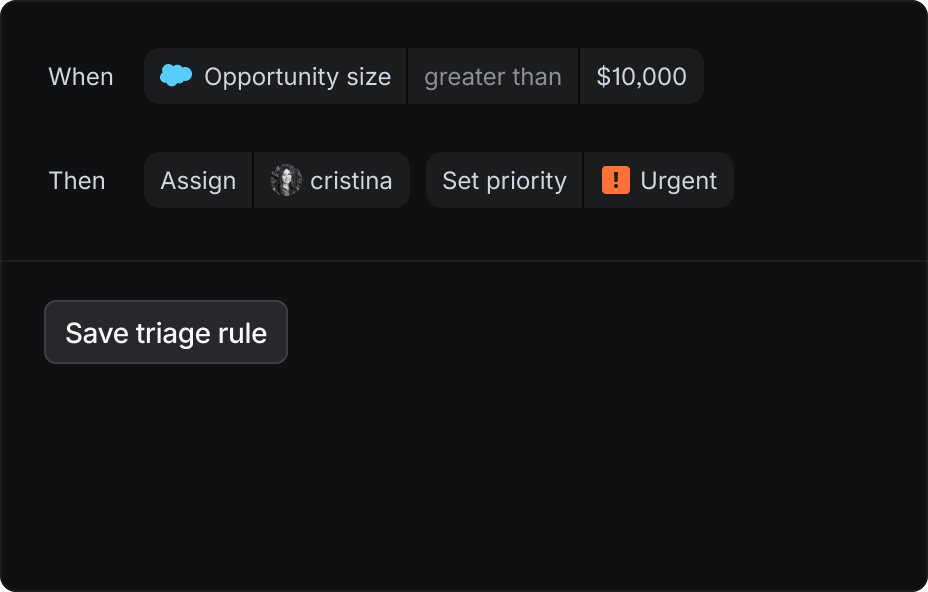
Task: Edit the $10,000 threshold value
Action: point(641,76)
